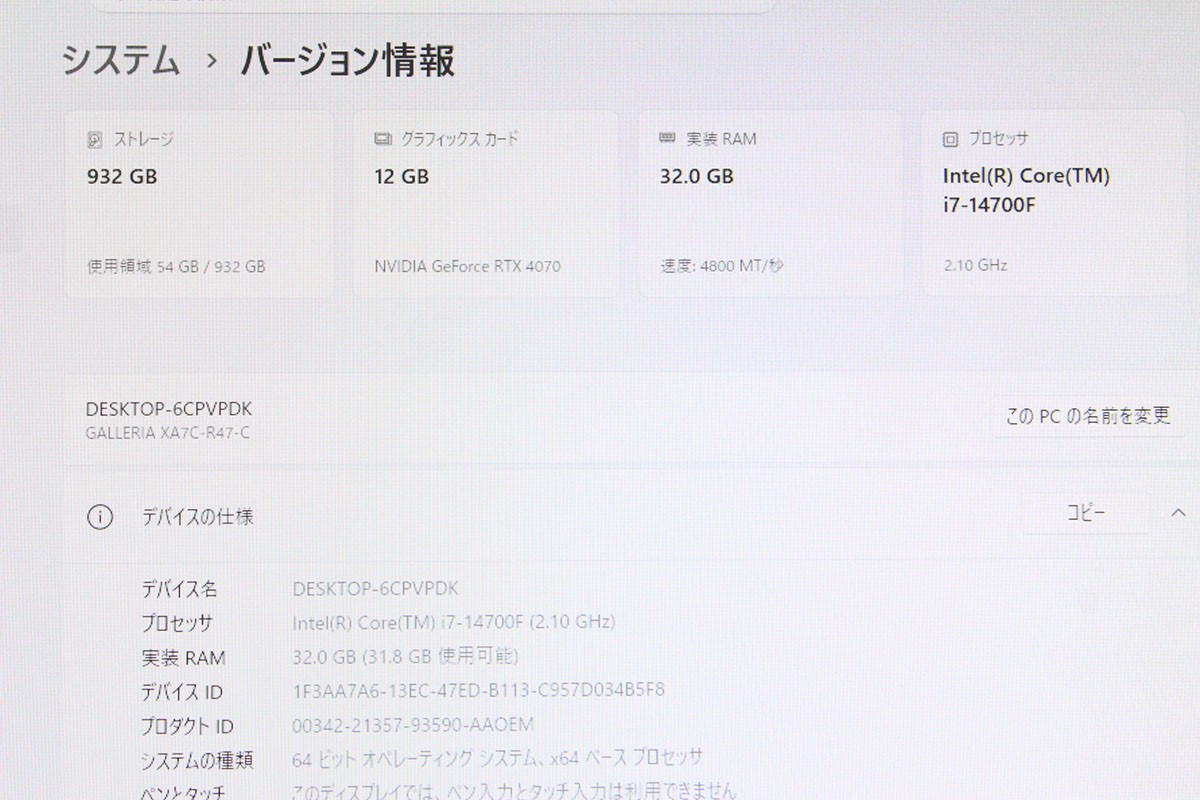Click the デバイス ID row label
The image size is (1200, 800).
click(x=182, y=692)
